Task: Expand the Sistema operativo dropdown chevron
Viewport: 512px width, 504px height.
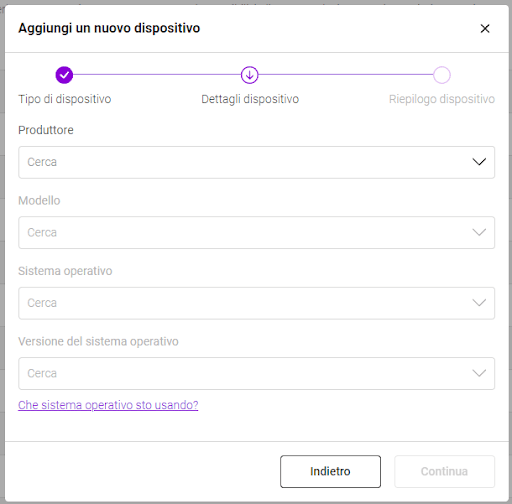Action: tap(479, 303)
